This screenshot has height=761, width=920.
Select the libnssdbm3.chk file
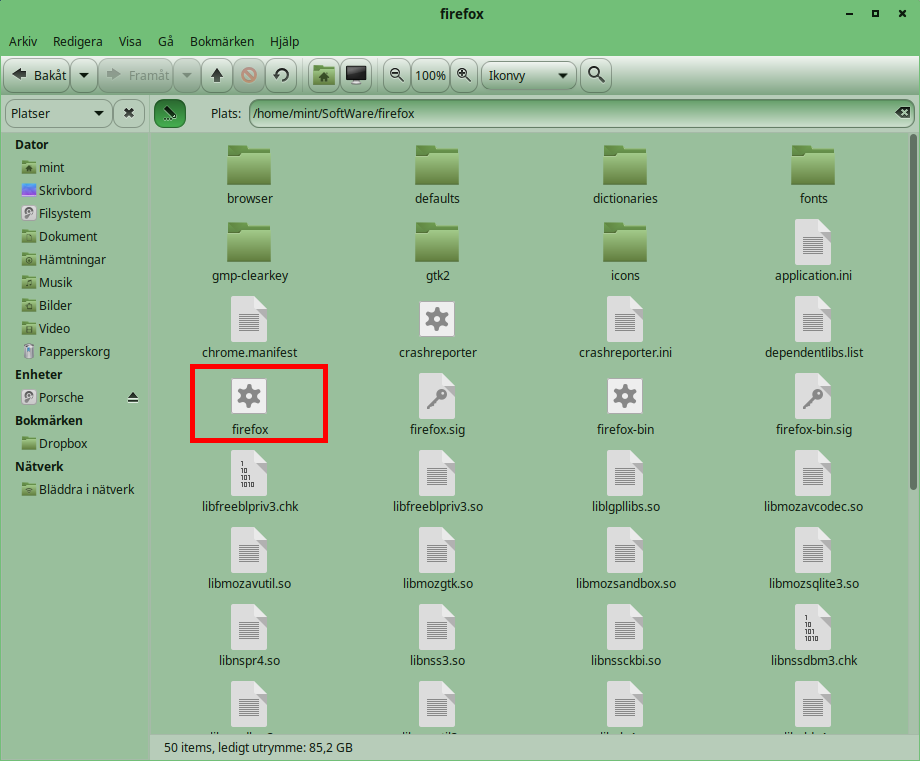pyautogui.click(x=813, y=636)
